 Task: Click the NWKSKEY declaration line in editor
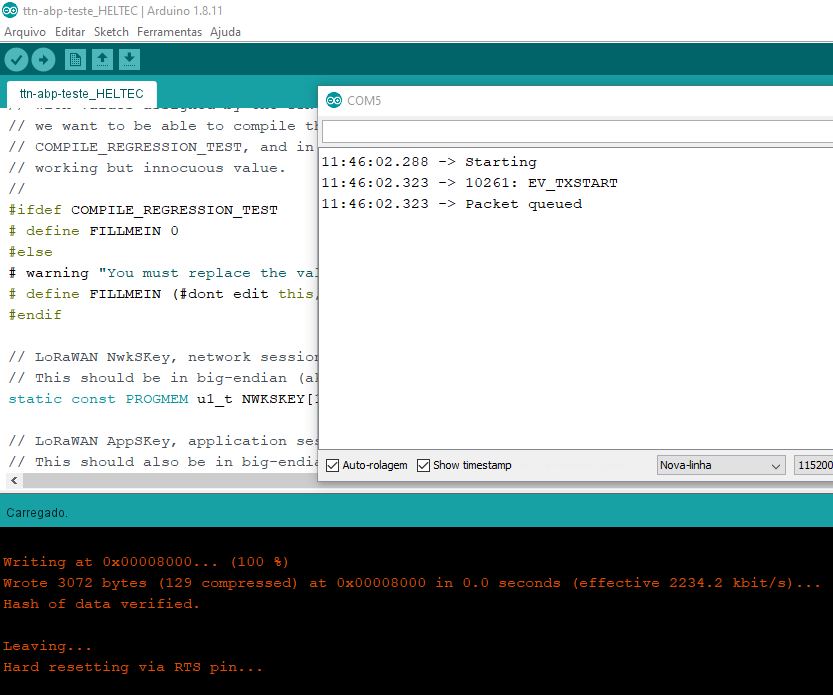(160, 399)
